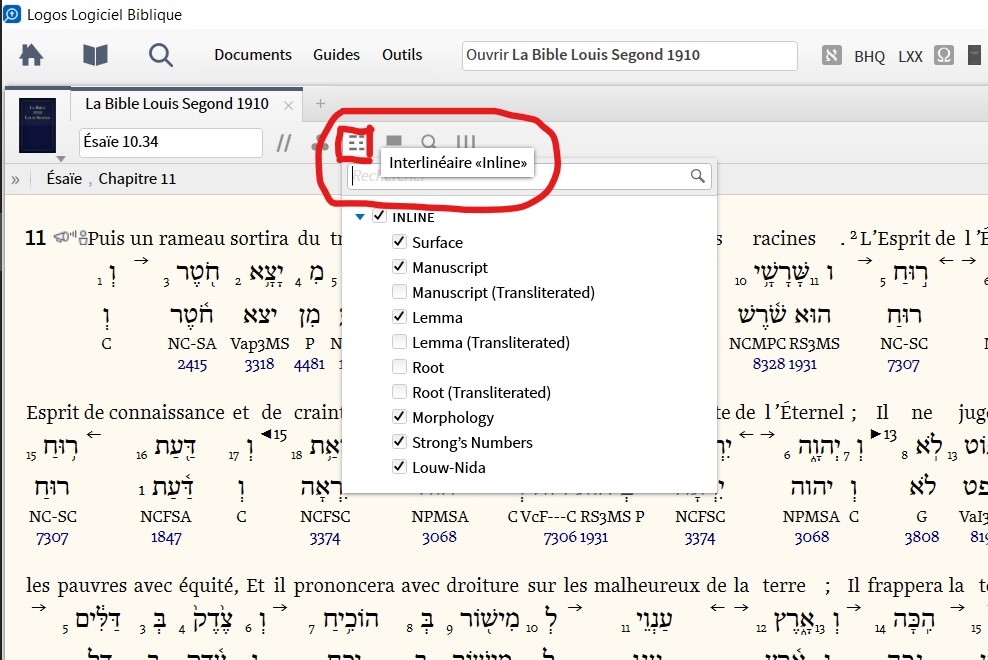The image size is (988, 660).
Task: Disable the Strong's Numbers checkbox
Action: [x=399, y=441]
